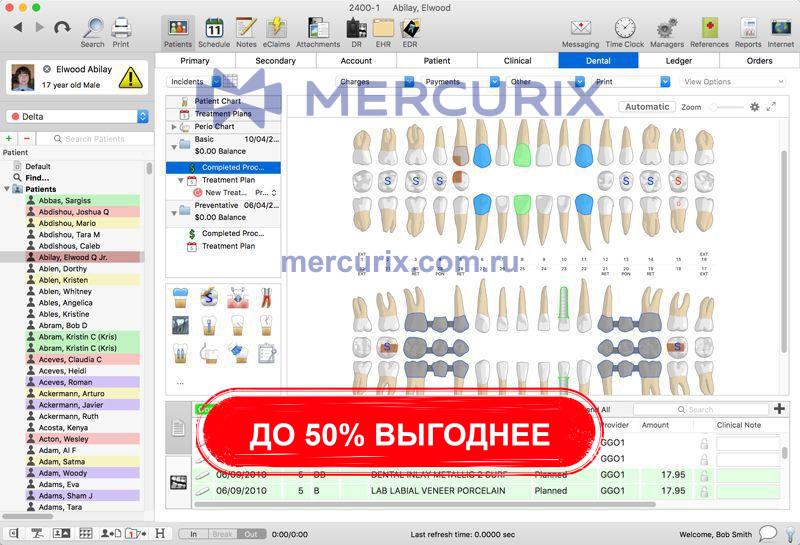Open the Incidents dropdown

point(195,82)
